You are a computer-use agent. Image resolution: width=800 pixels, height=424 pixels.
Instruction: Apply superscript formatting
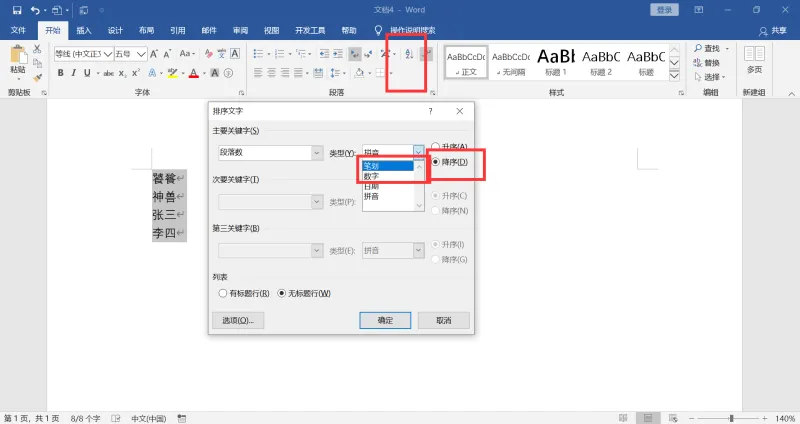136,73
